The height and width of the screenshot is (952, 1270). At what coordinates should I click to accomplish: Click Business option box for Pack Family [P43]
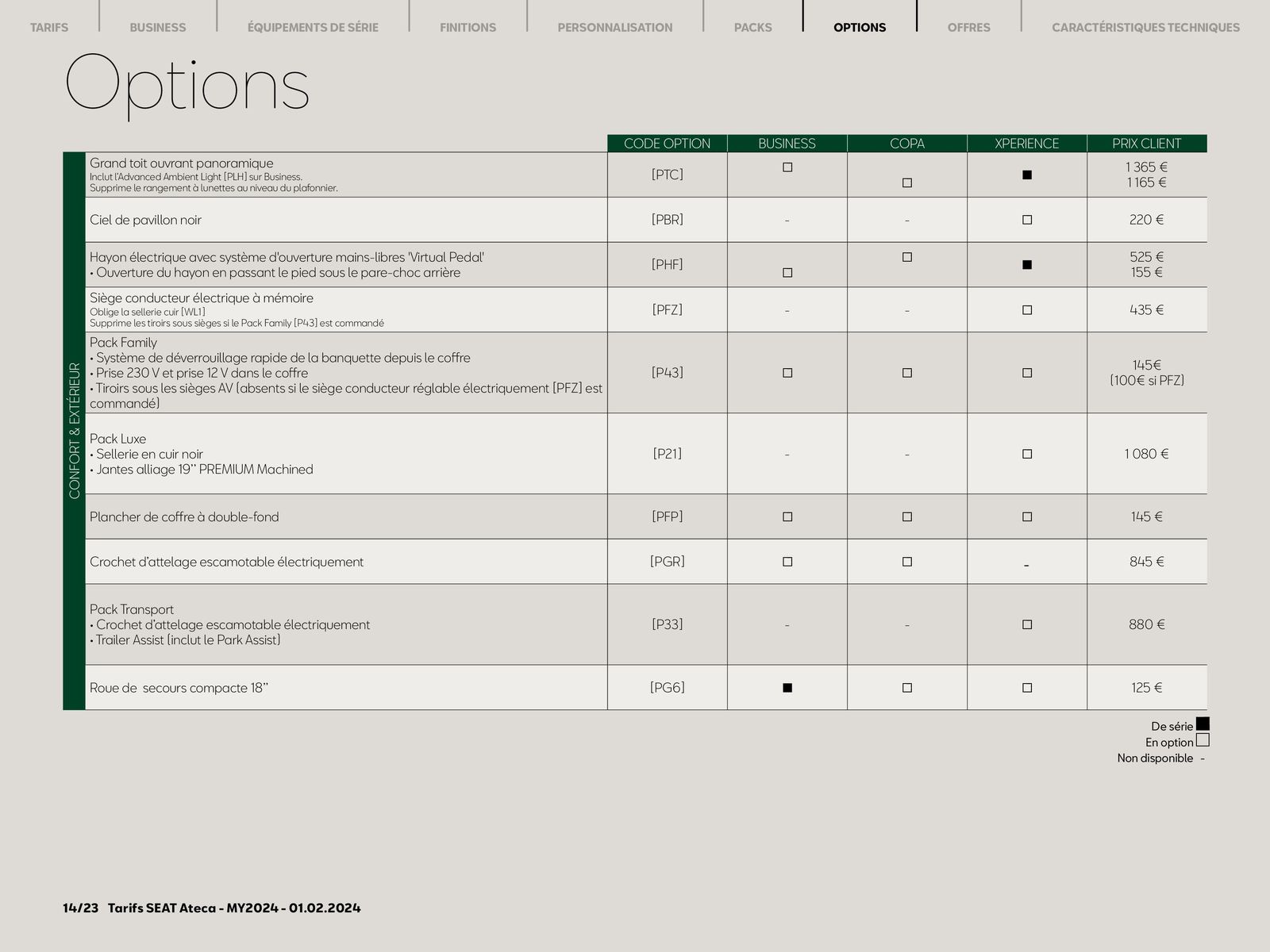(787, 373)
